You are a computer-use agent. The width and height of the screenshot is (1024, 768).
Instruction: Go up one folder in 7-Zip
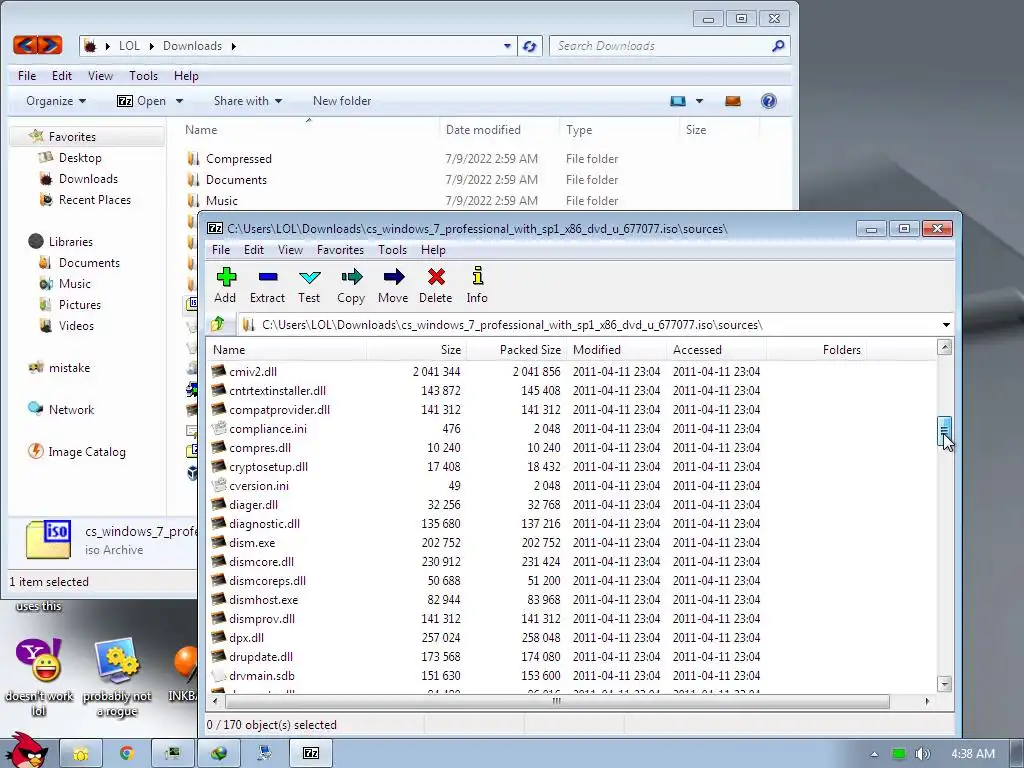(x=218, y=324)
